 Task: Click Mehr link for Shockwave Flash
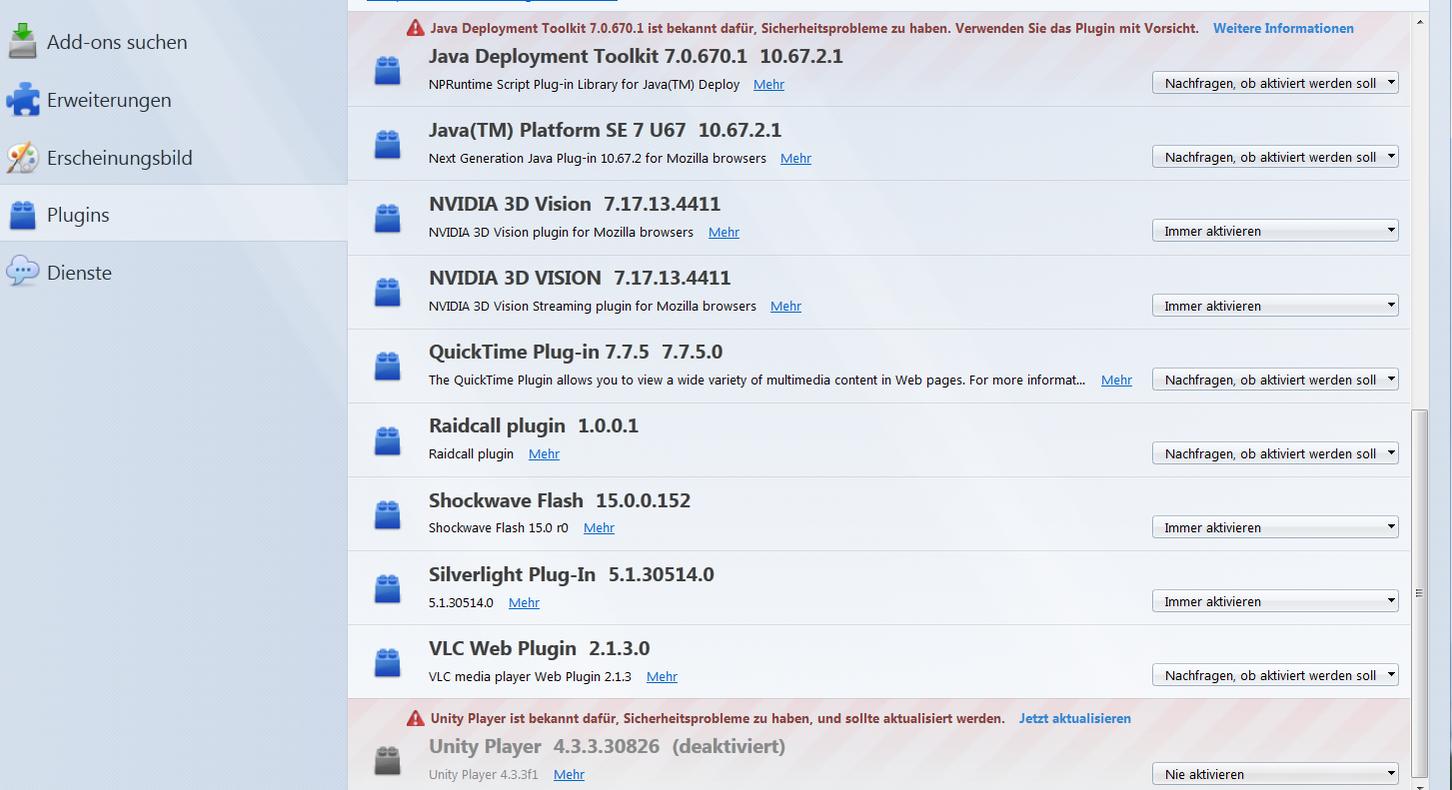(598, 528)
